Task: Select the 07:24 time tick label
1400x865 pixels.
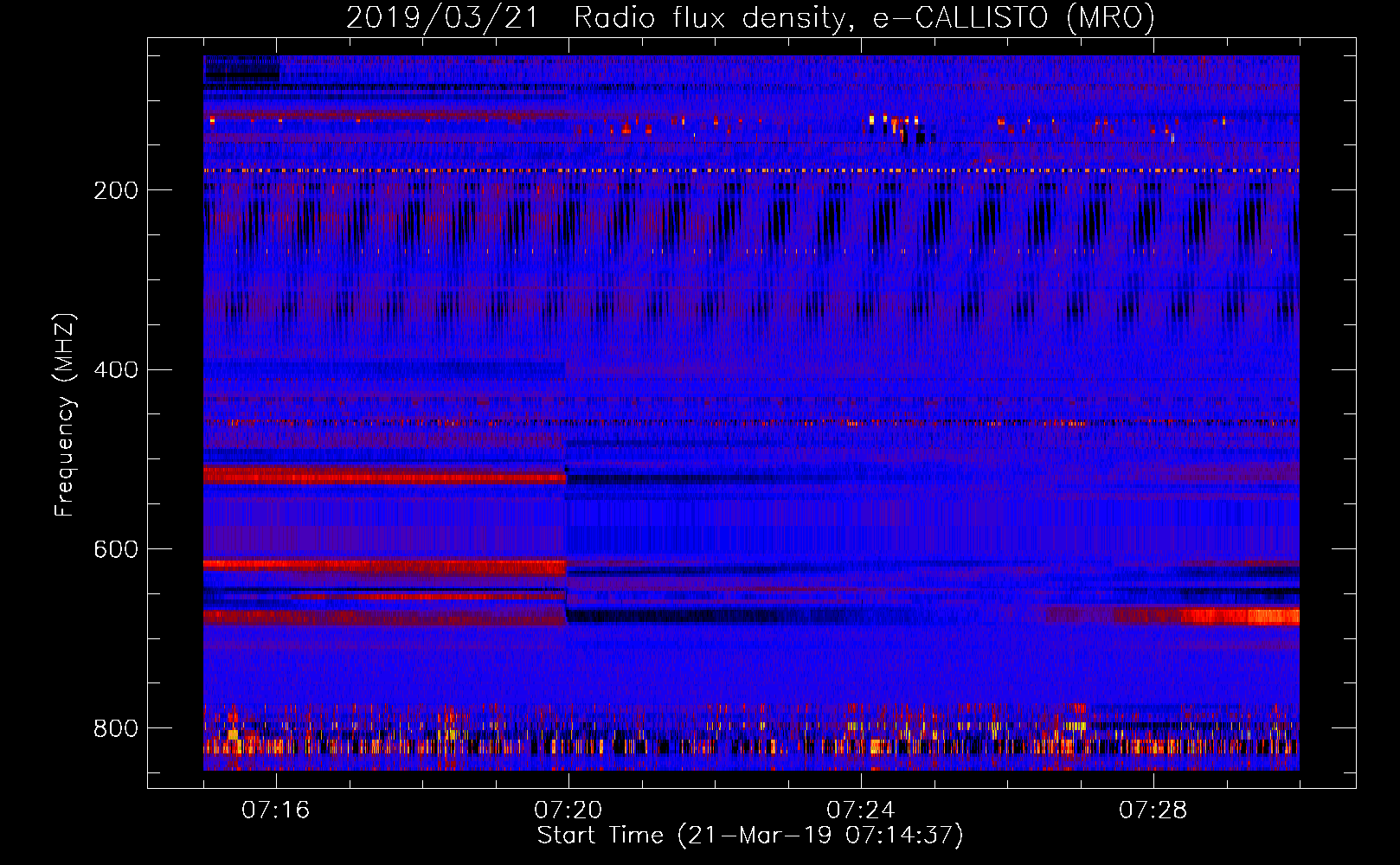Action: click(x=861, y=811)
